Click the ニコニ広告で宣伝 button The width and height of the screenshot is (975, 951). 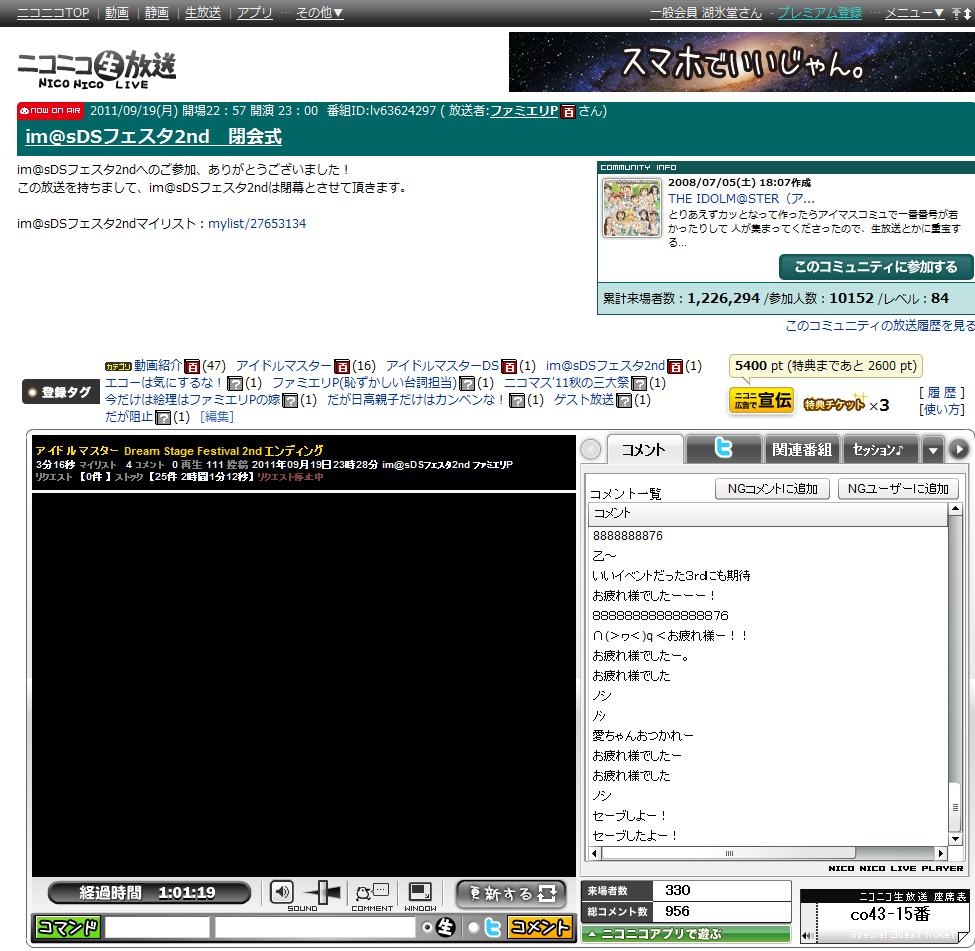tap(762, 400)
